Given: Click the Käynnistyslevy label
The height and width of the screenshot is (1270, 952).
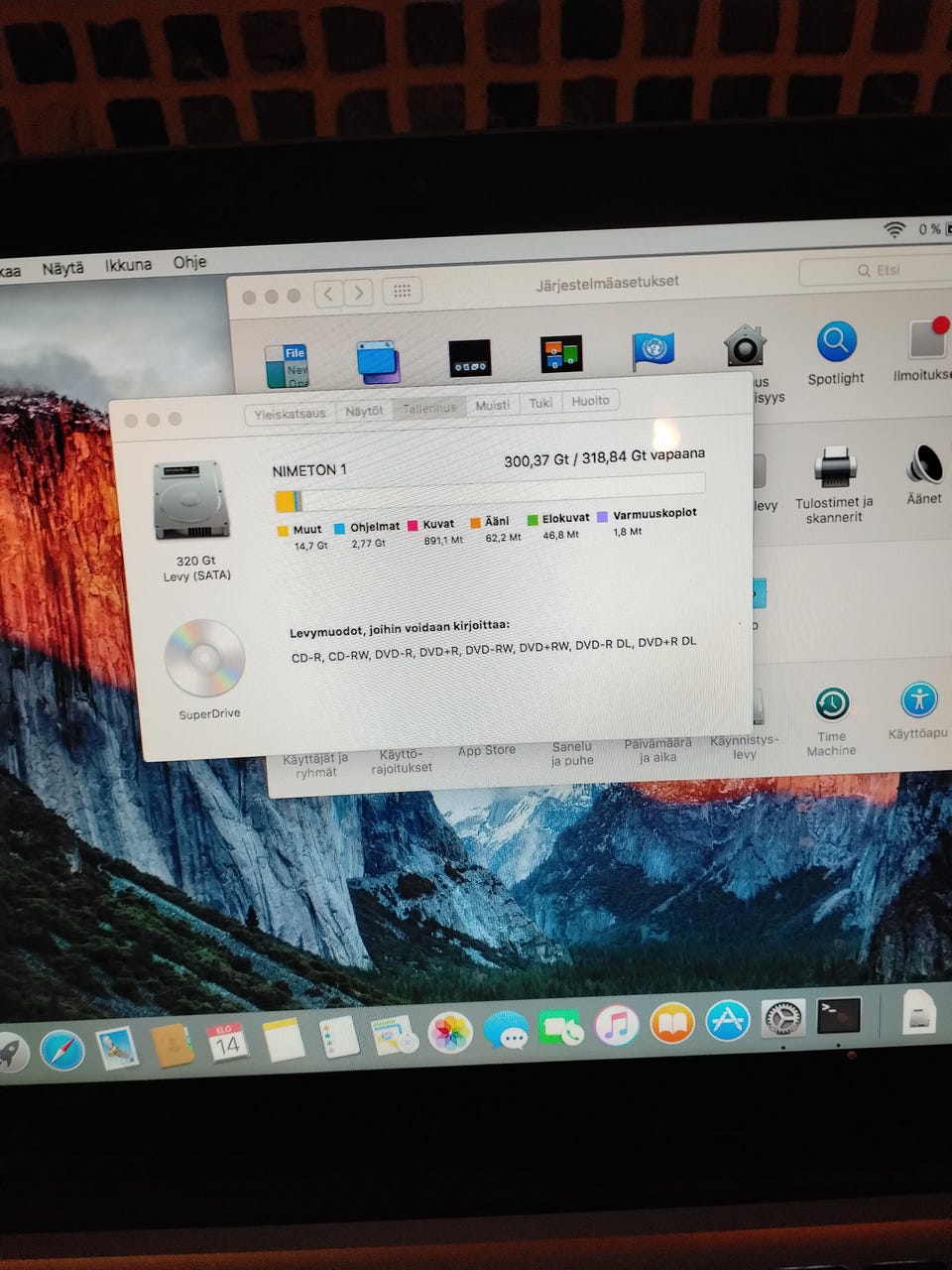Looking at the screenshot, I should point(745,747).
